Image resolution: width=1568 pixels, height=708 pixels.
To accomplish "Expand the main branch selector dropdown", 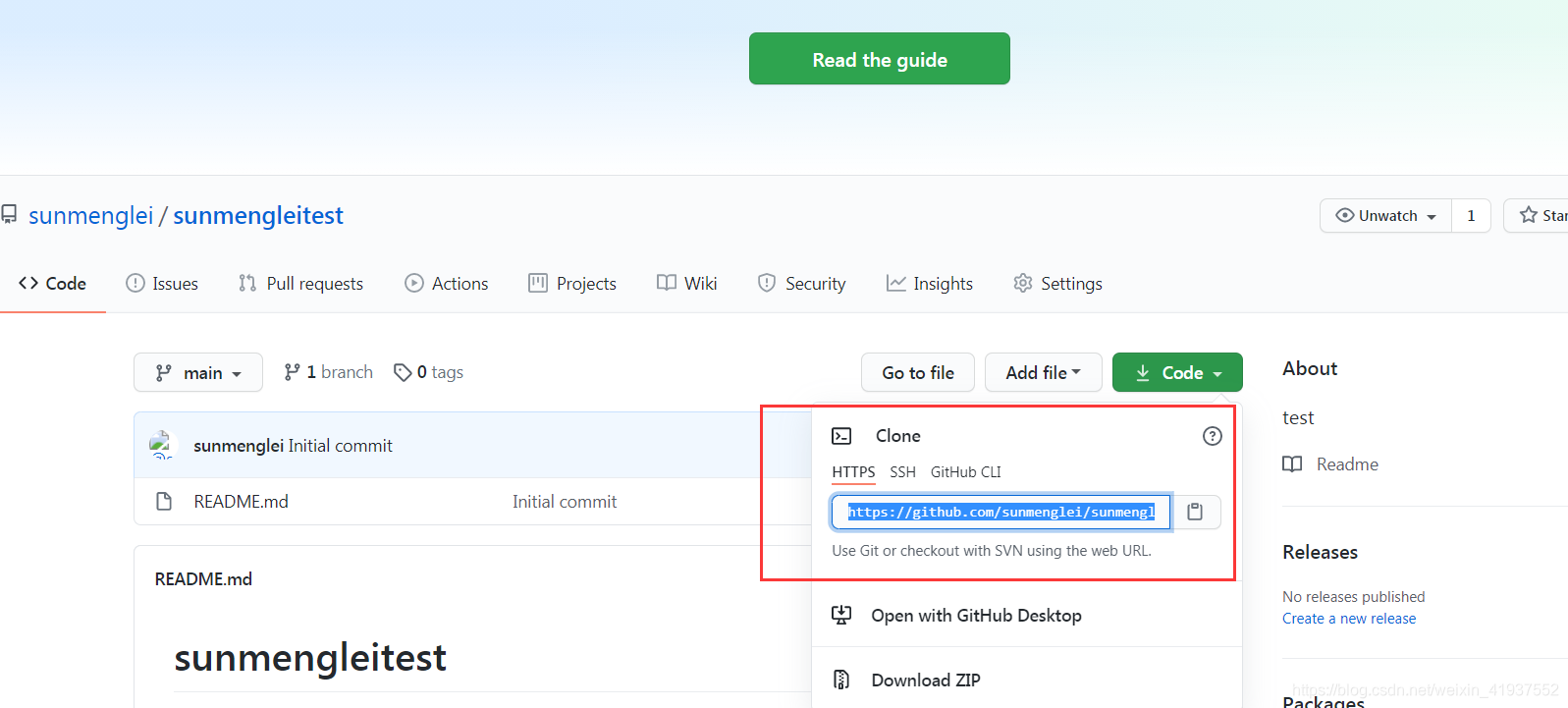I will [x=198, y=372].
